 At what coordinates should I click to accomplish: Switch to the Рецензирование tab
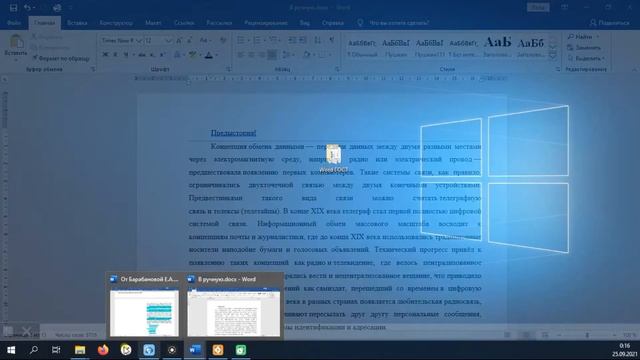(265, 23)
